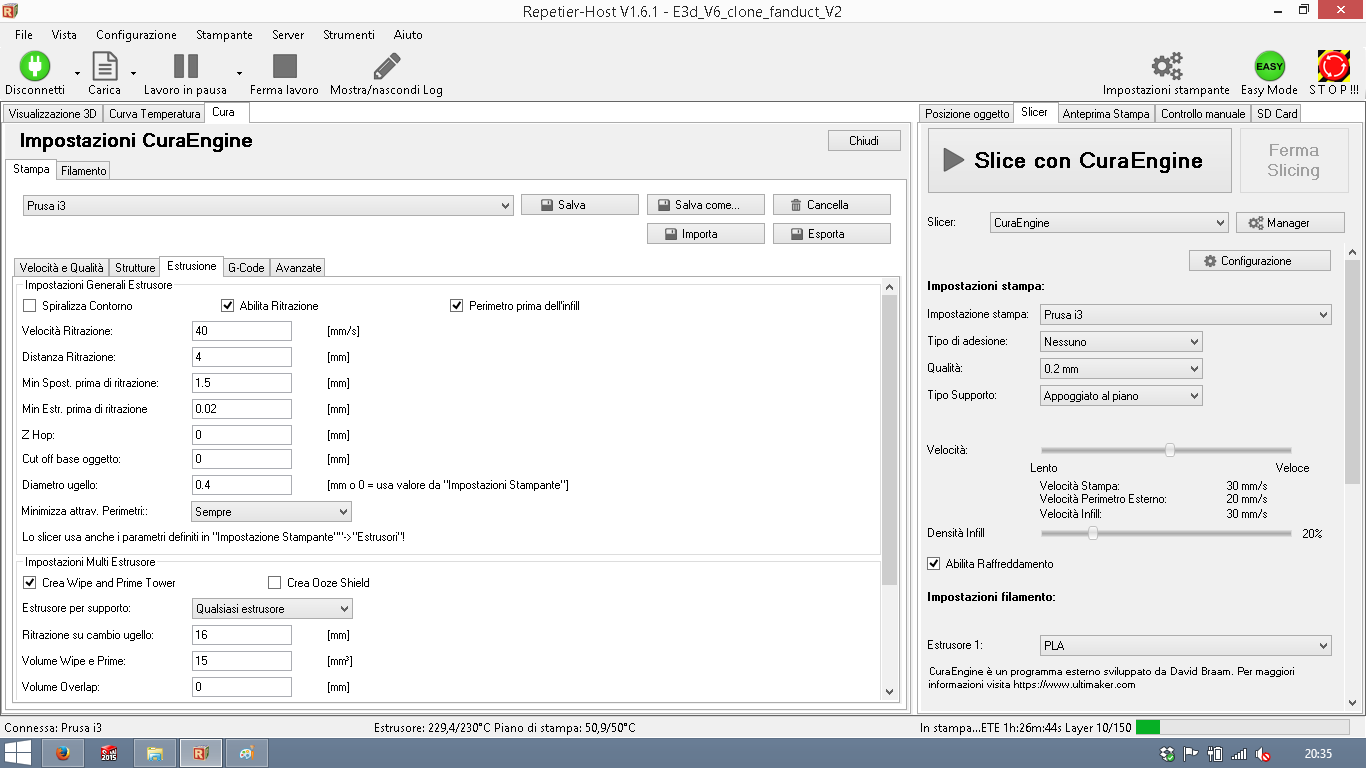Click the Ferma lavoro stop icon
The height and width of the screenshot is (768, 1366).
click(285, 66)
